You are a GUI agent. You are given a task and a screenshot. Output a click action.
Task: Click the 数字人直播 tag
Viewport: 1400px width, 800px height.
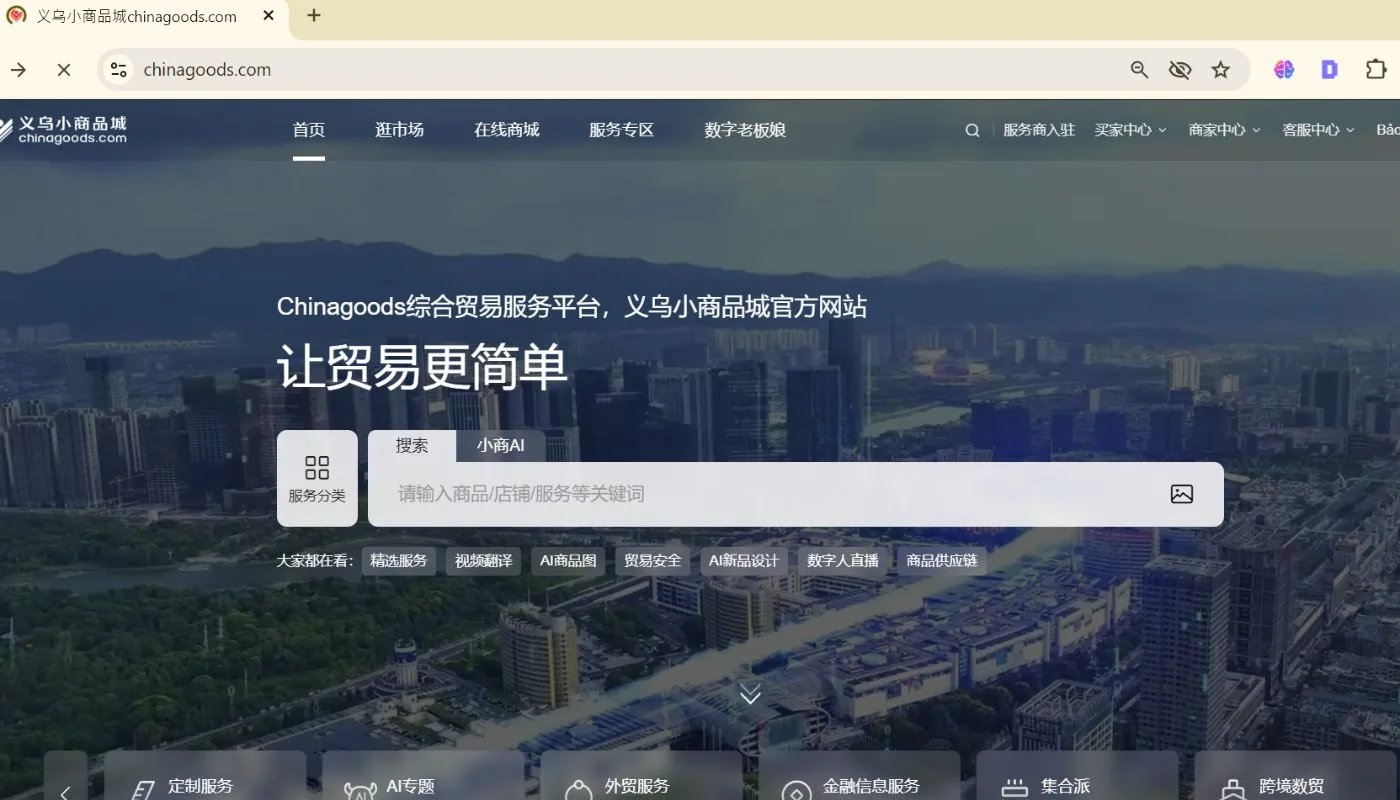coord(843,561)
